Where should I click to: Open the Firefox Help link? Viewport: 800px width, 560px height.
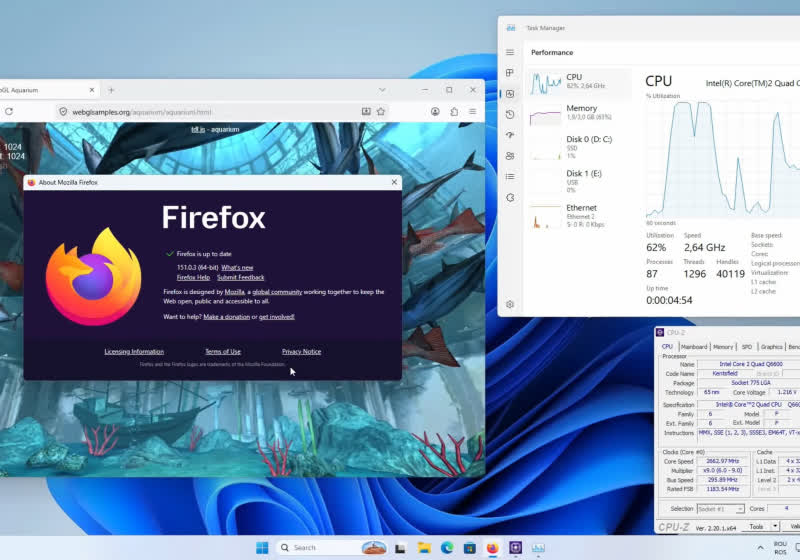click(193, 277)
